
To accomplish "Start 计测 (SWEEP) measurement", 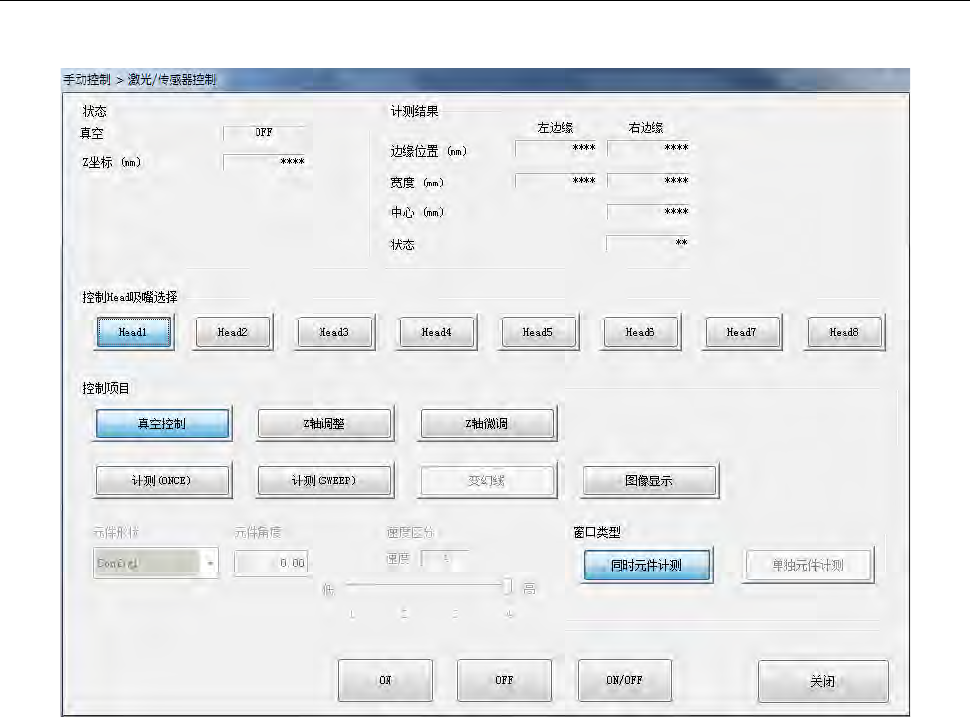I will point(324,480).
